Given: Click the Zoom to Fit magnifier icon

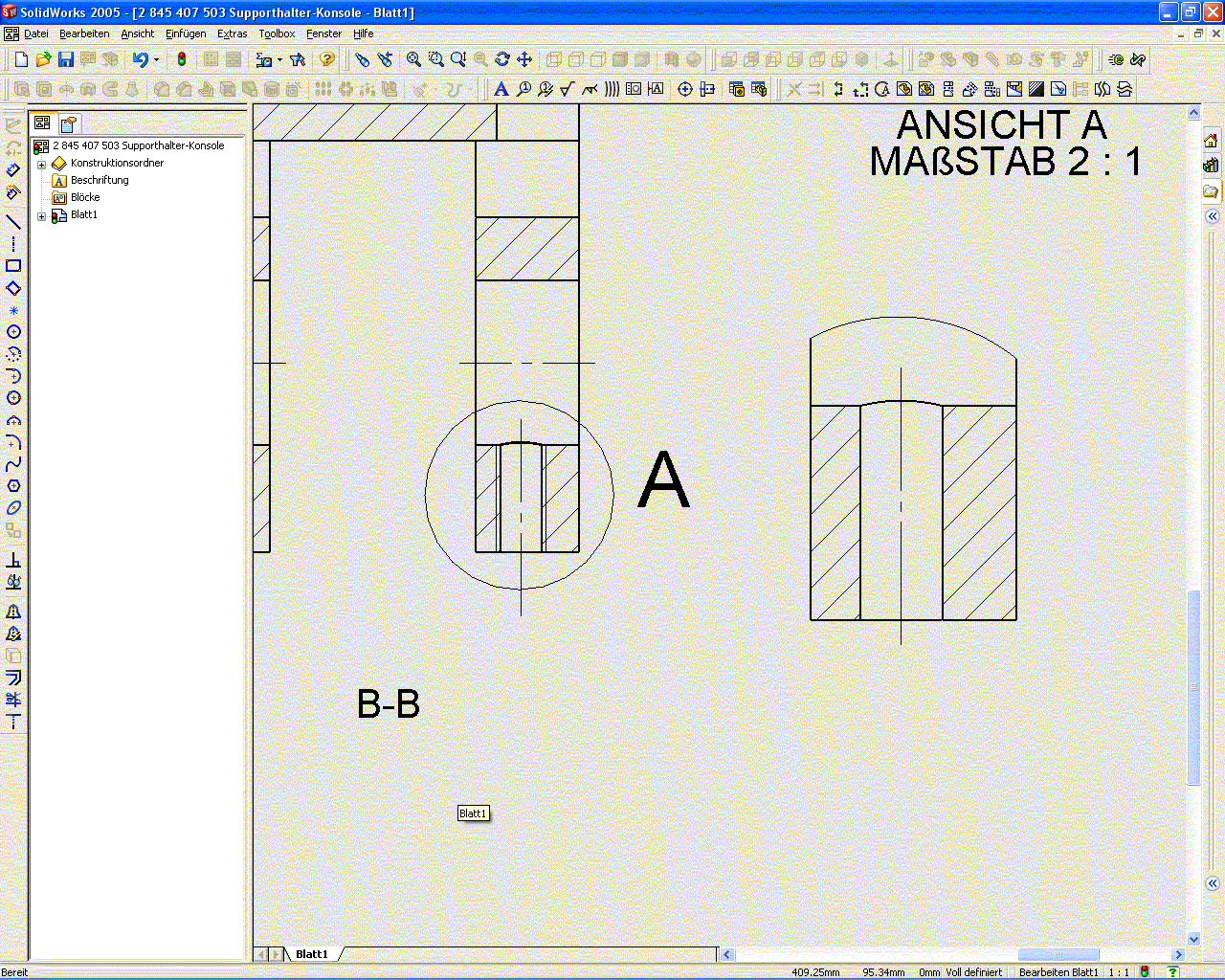Looking at the screenshot, I should pyautogui.click(x=413, y=59).
